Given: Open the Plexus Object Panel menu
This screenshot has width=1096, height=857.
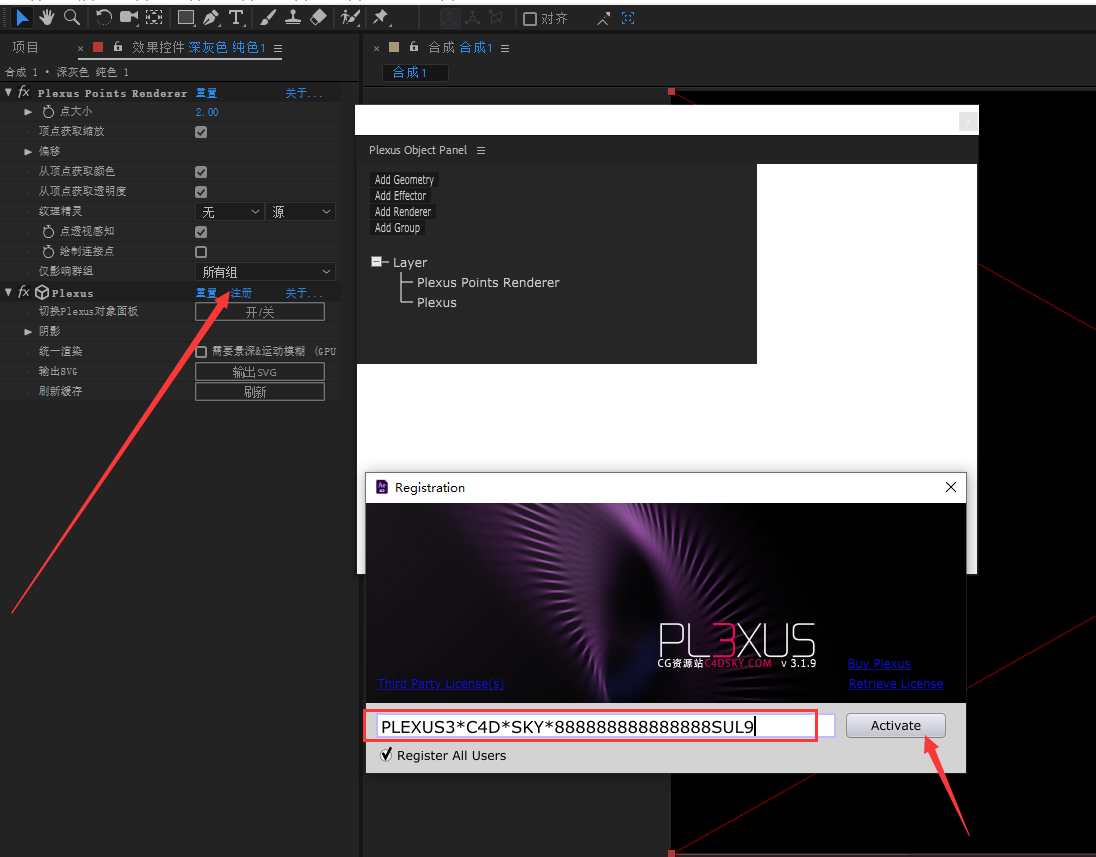Looking at the screenshot, I should [481, 150].
